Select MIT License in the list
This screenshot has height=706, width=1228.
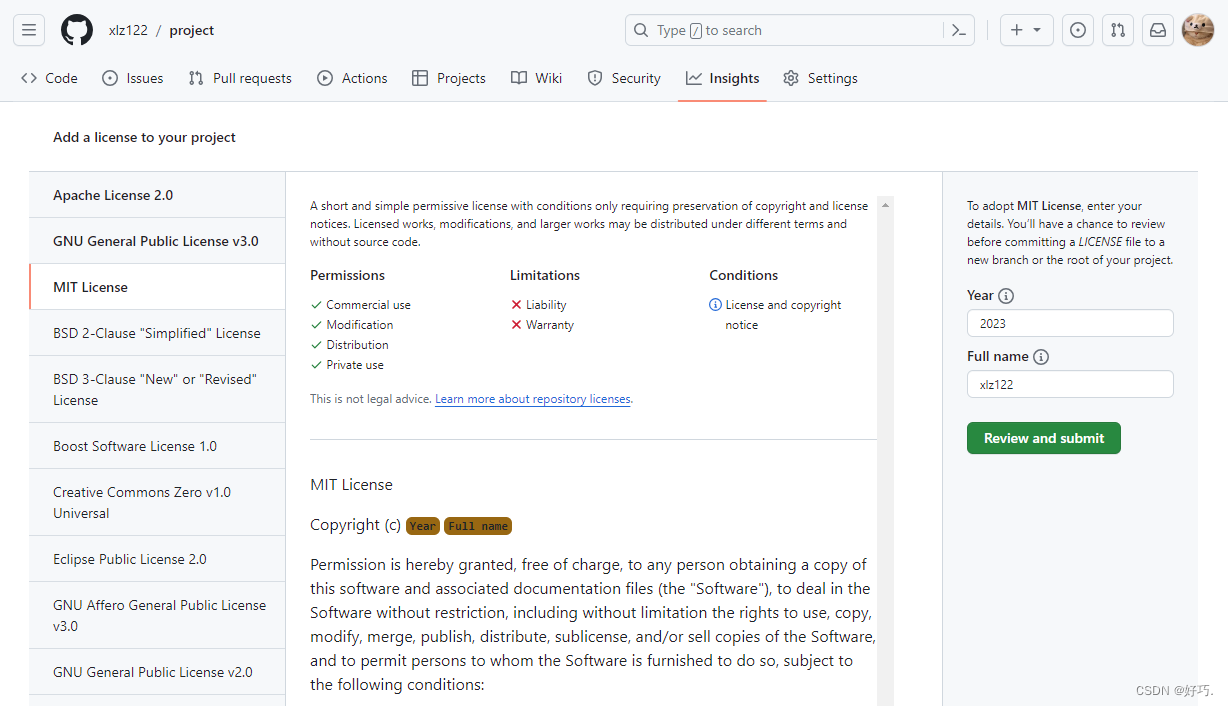tap(157, 287)
